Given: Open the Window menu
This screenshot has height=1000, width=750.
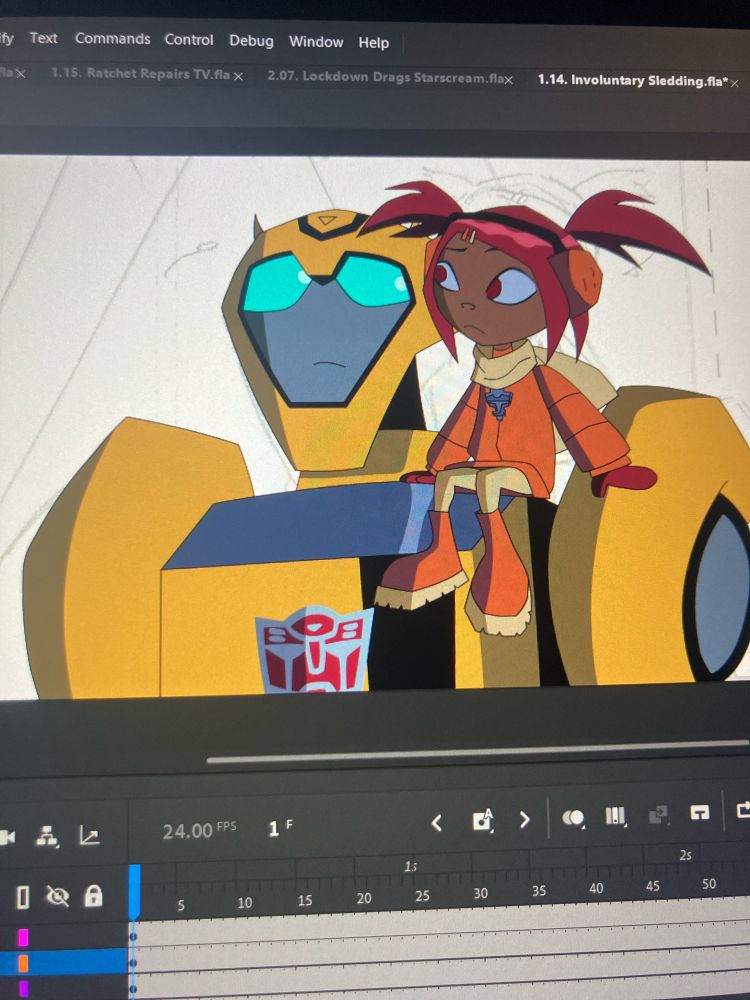Looking at the screenshot, I should tap(316, 42).
